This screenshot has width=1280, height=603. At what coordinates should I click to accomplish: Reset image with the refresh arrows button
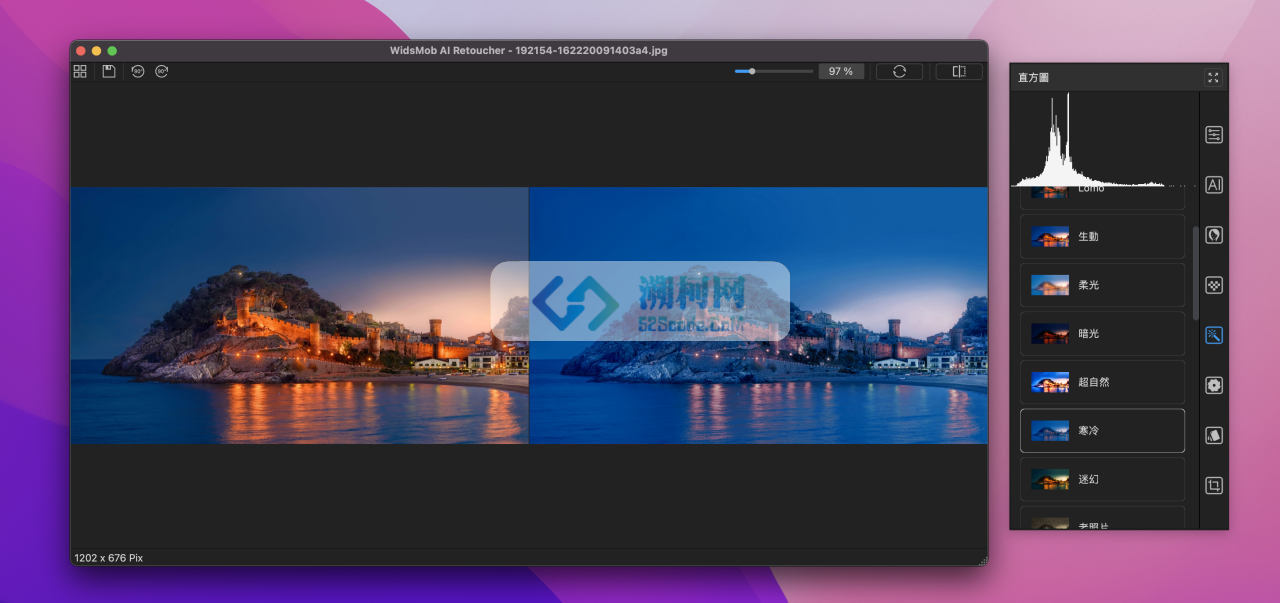pyautogui.click(x=899, y=71)
